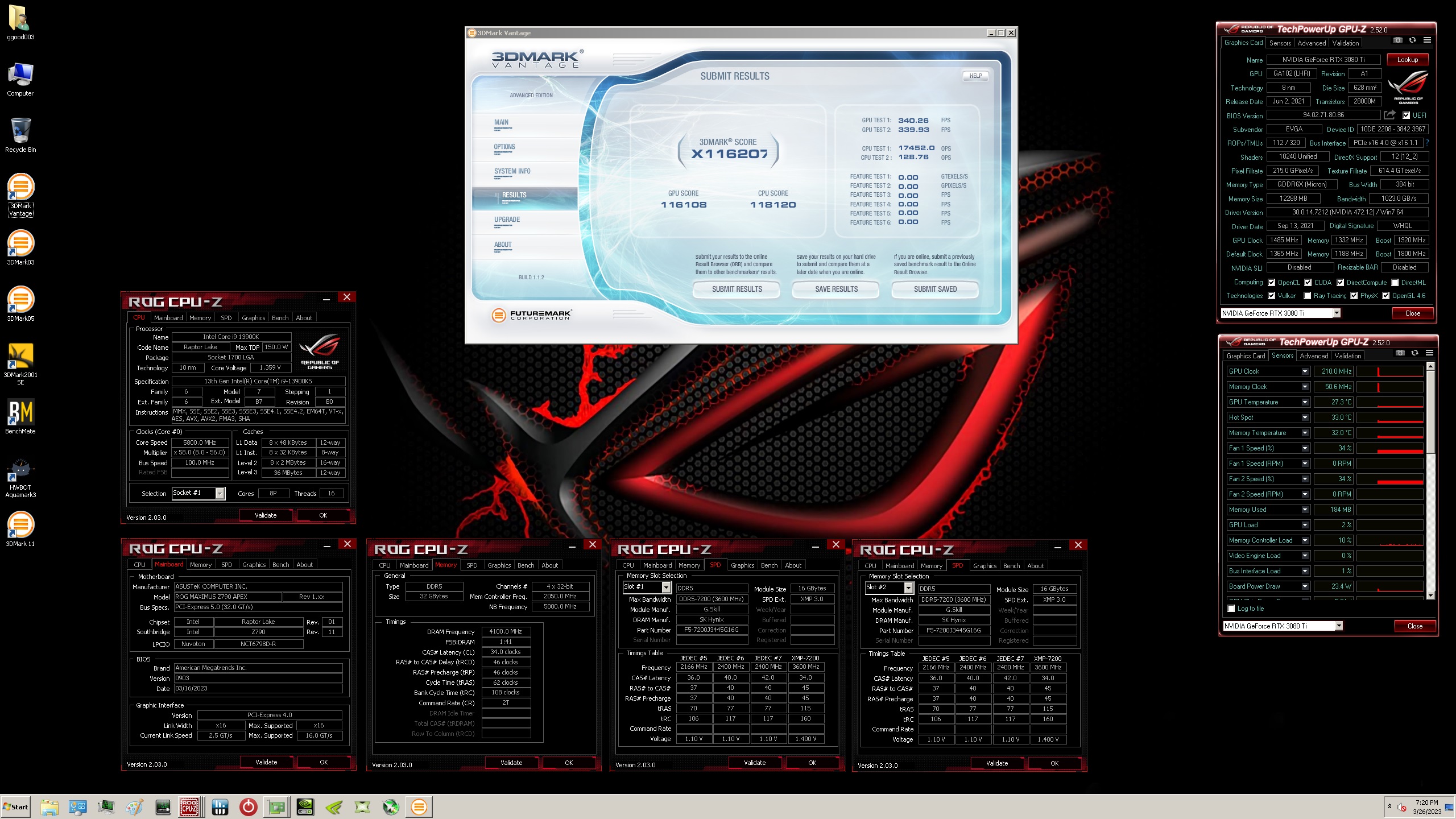1456x819 pixels.
Task: Open the 3DMark 11 desktop icon
Action: tap(20, 529)
